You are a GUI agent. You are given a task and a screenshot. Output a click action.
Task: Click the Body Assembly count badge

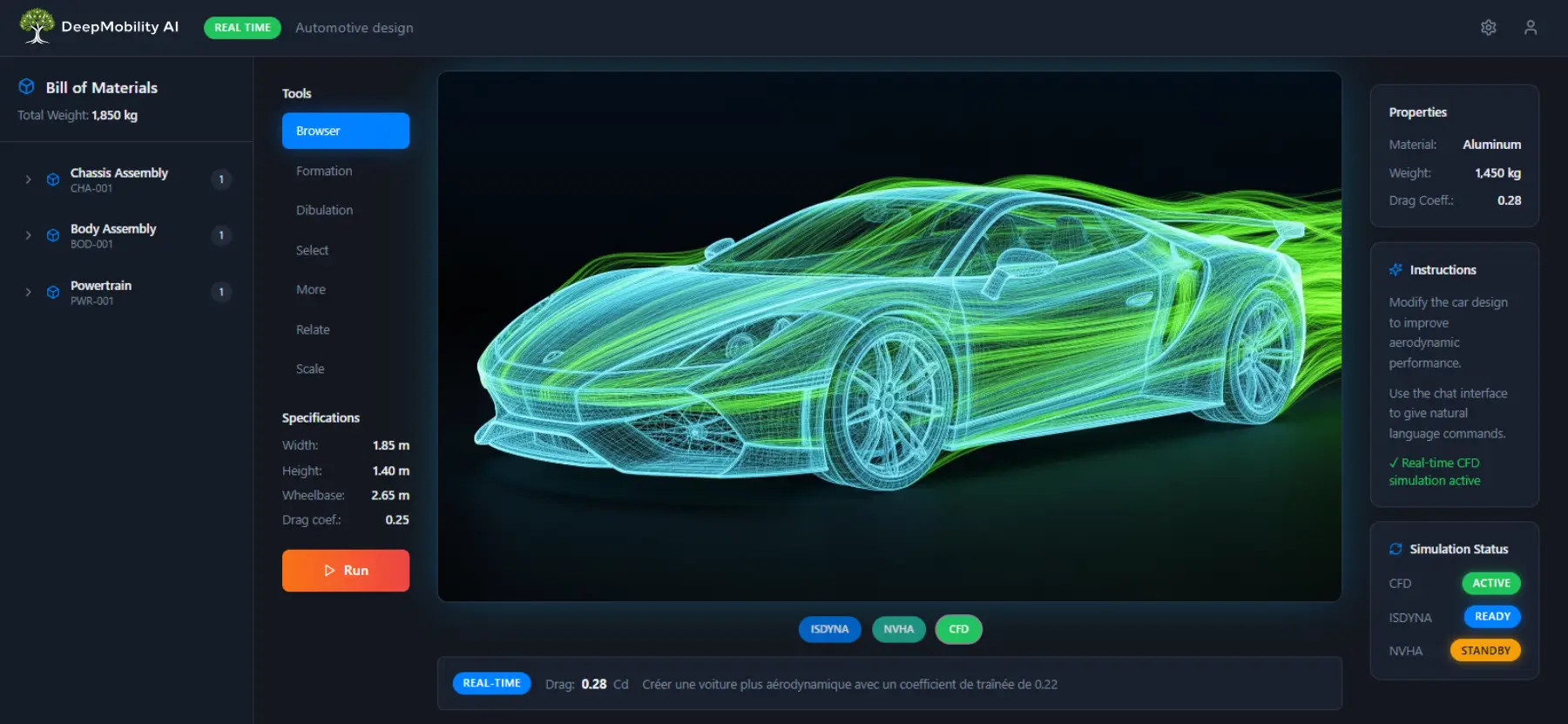click(221, 235)
